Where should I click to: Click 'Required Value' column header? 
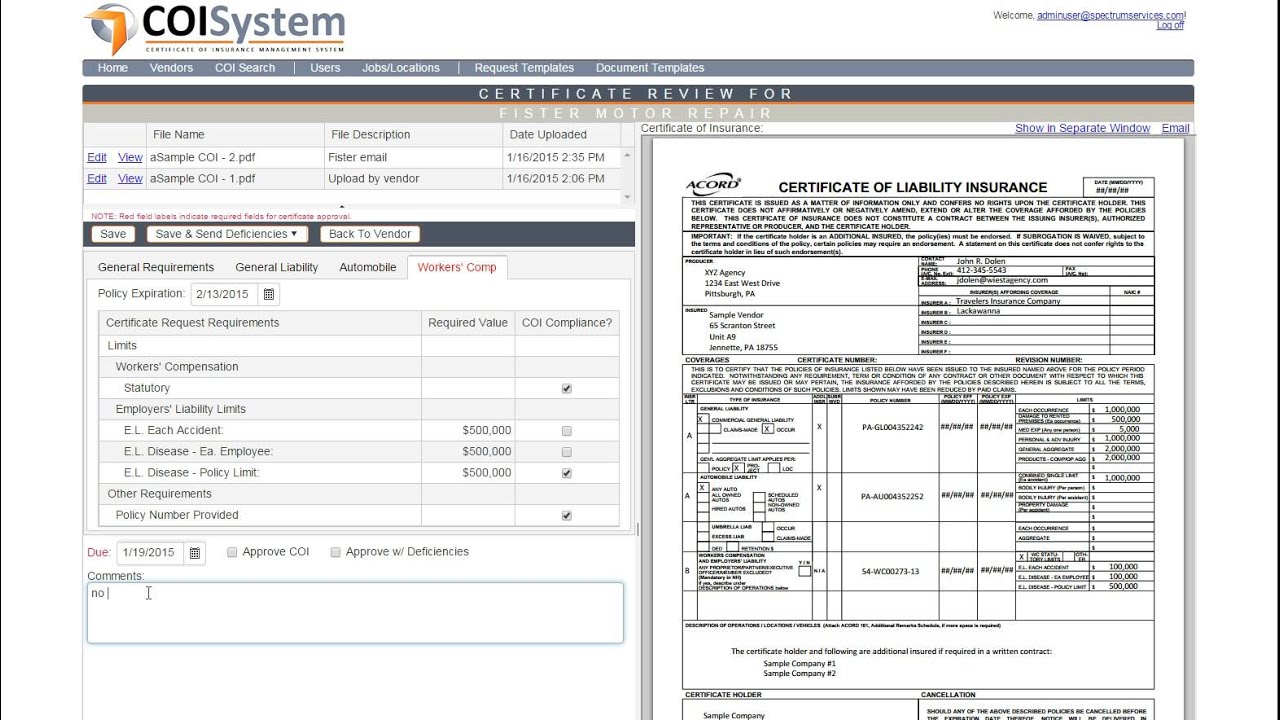[x=468, y=323]
